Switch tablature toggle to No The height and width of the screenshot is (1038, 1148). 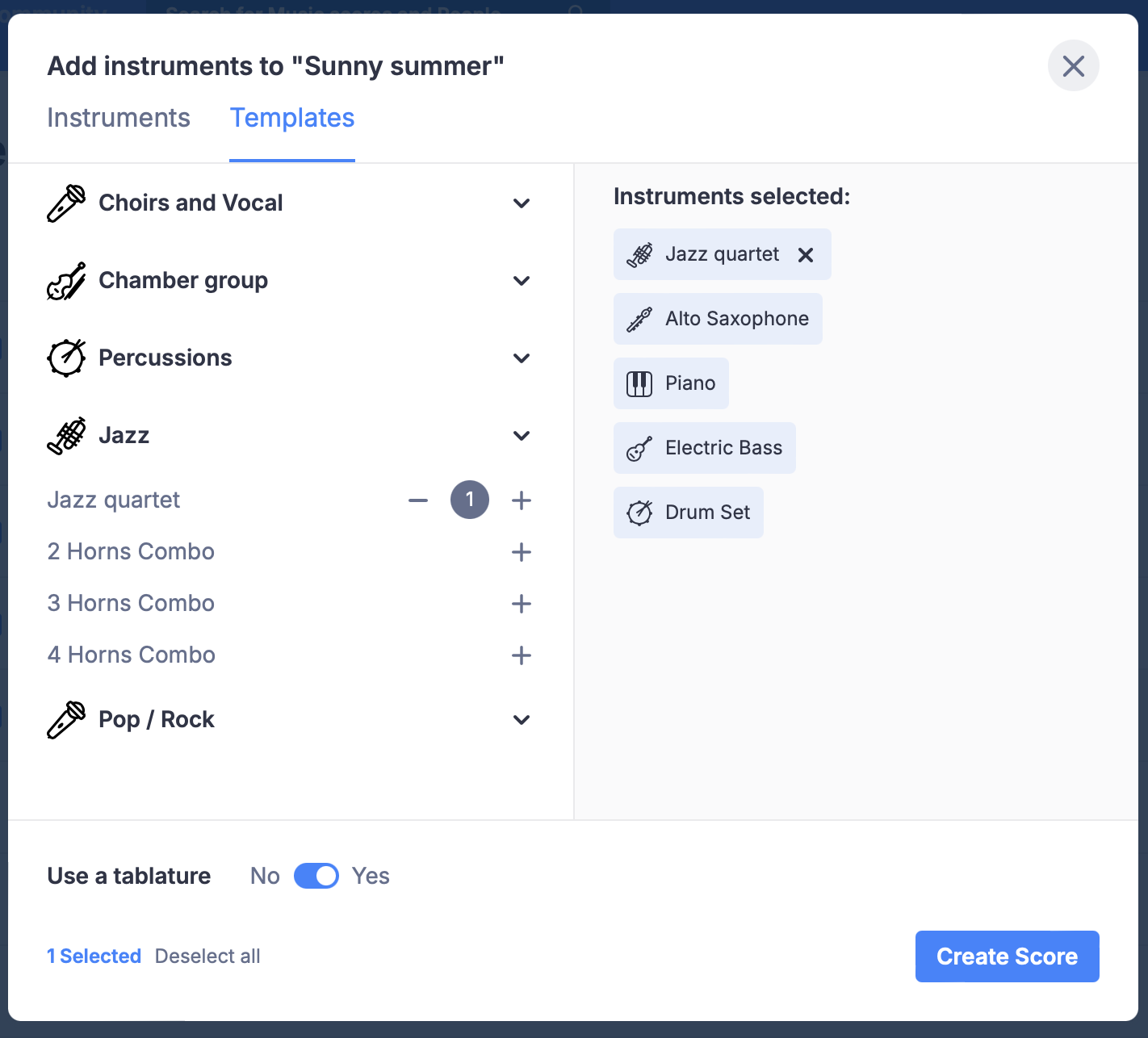pos(316,876)
